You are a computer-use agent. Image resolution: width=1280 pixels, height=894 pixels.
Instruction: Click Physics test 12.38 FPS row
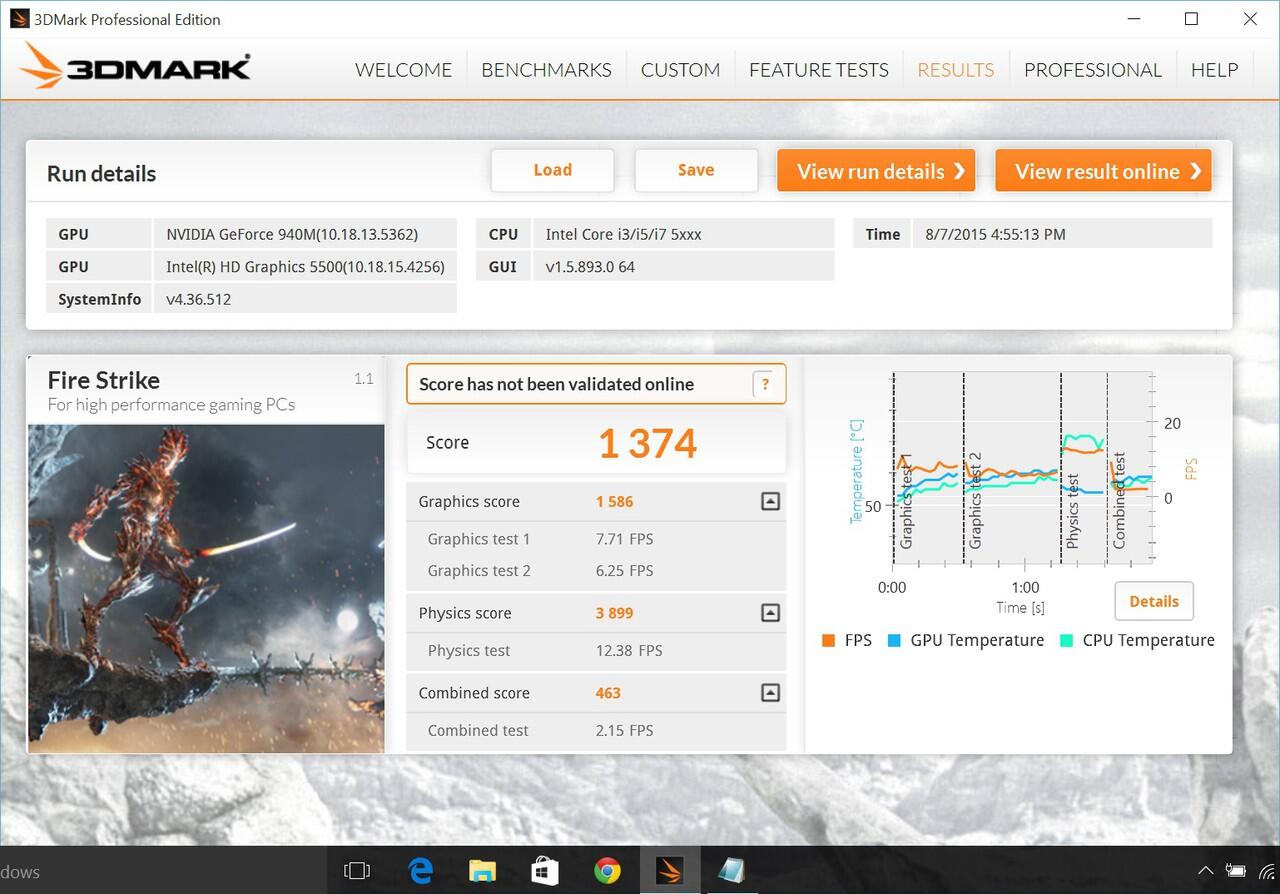coord(596,651)
